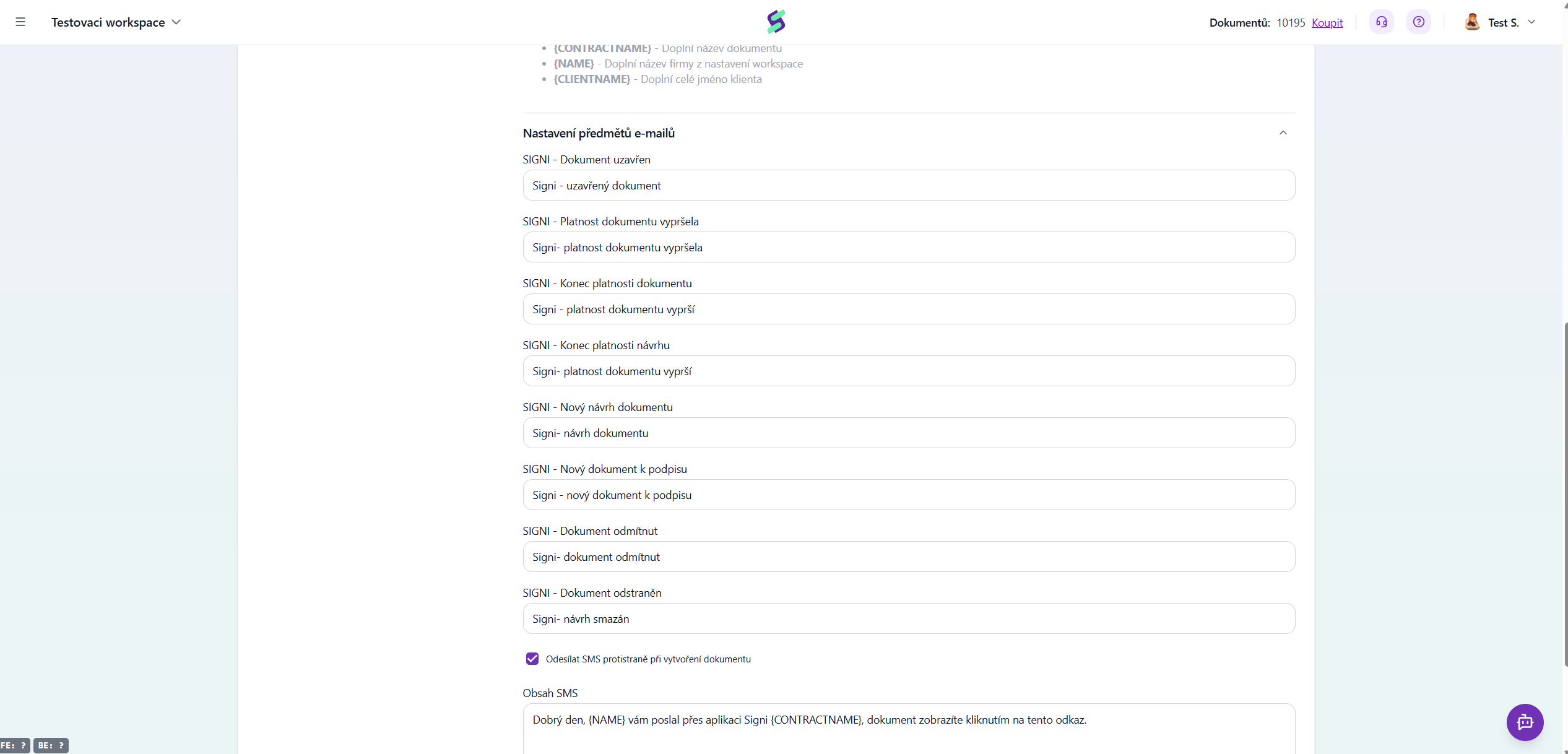Click the Signi logo icon

coord(776,22)
